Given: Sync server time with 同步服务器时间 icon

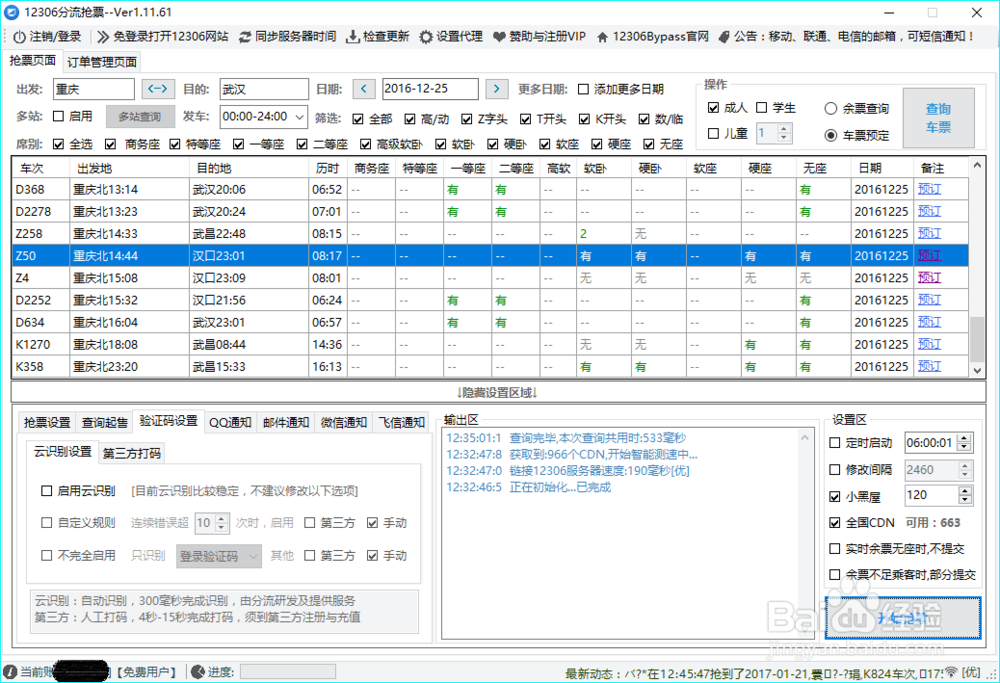Looking at the screenshot, I should (x=244, y=37).
